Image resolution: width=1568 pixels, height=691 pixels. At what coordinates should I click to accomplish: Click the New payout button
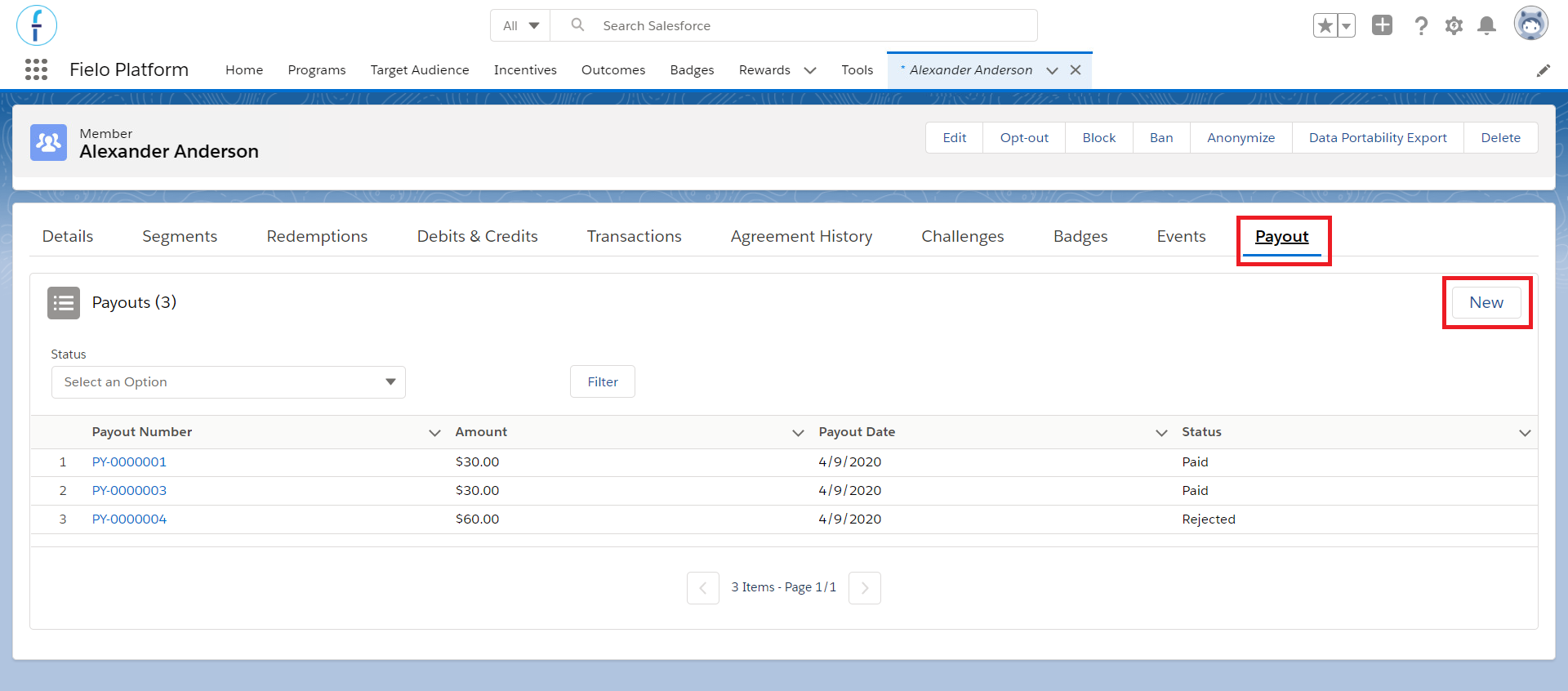click(x=1486, y=302)
